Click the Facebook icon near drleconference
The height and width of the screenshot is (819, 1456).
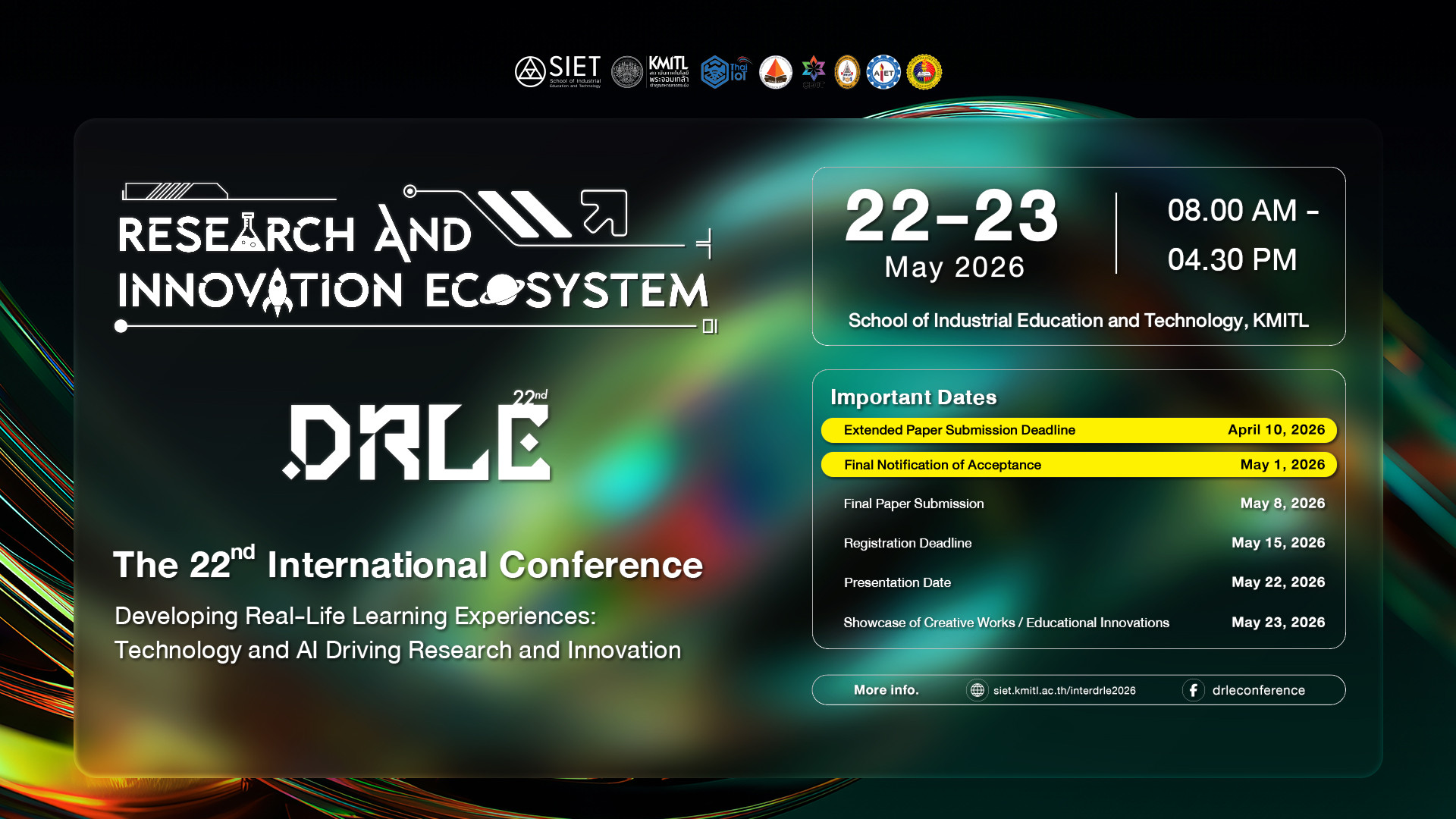pos(1193,690)
